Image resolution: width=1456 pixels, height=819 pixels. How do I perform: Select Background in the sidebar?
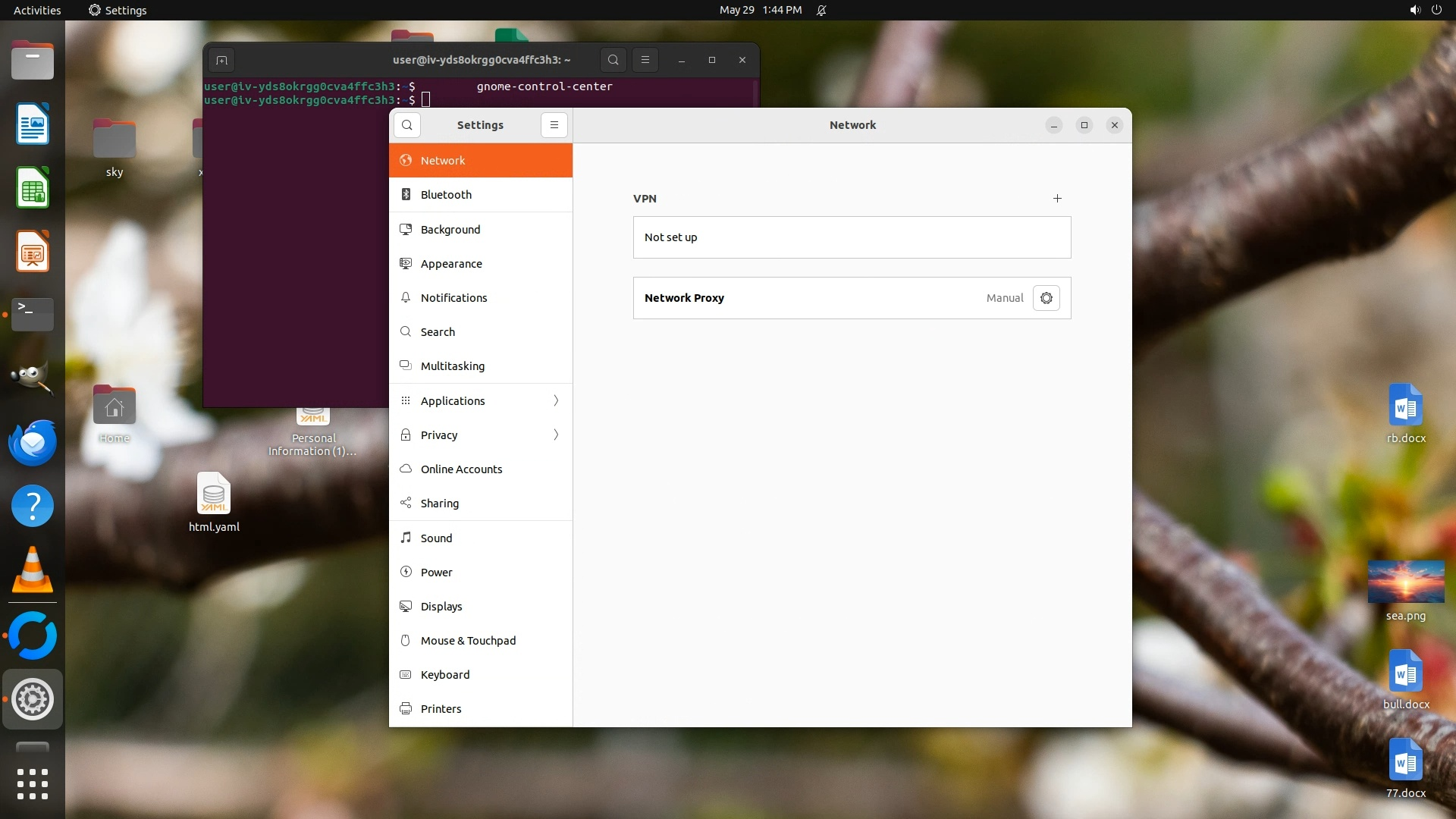[450, 230]
